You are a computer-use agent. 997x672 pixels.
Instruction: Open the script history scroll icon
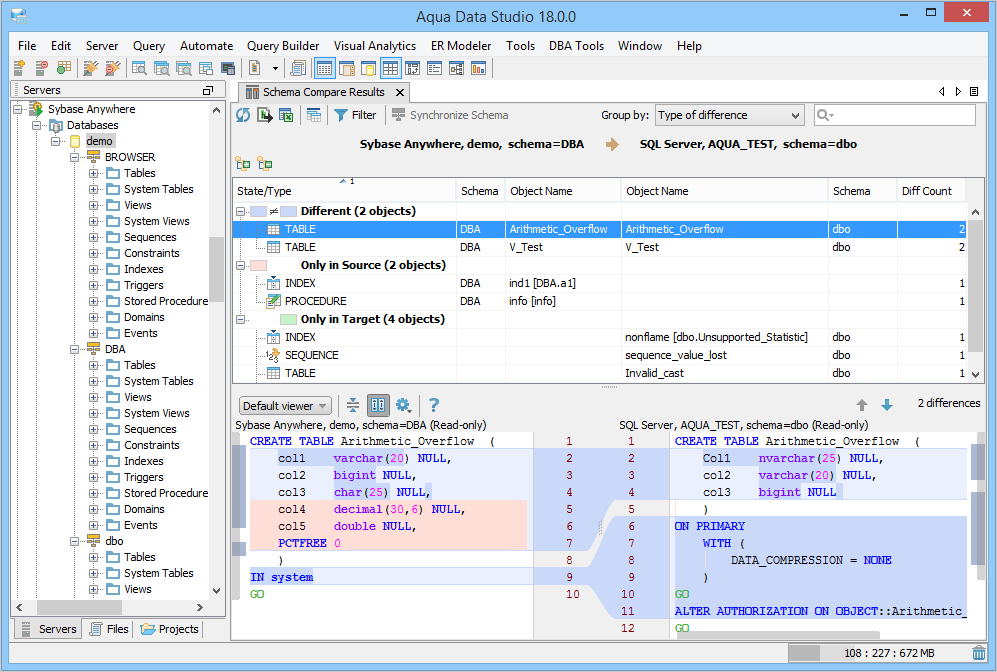pyautogui.click(x=298, y=68)
